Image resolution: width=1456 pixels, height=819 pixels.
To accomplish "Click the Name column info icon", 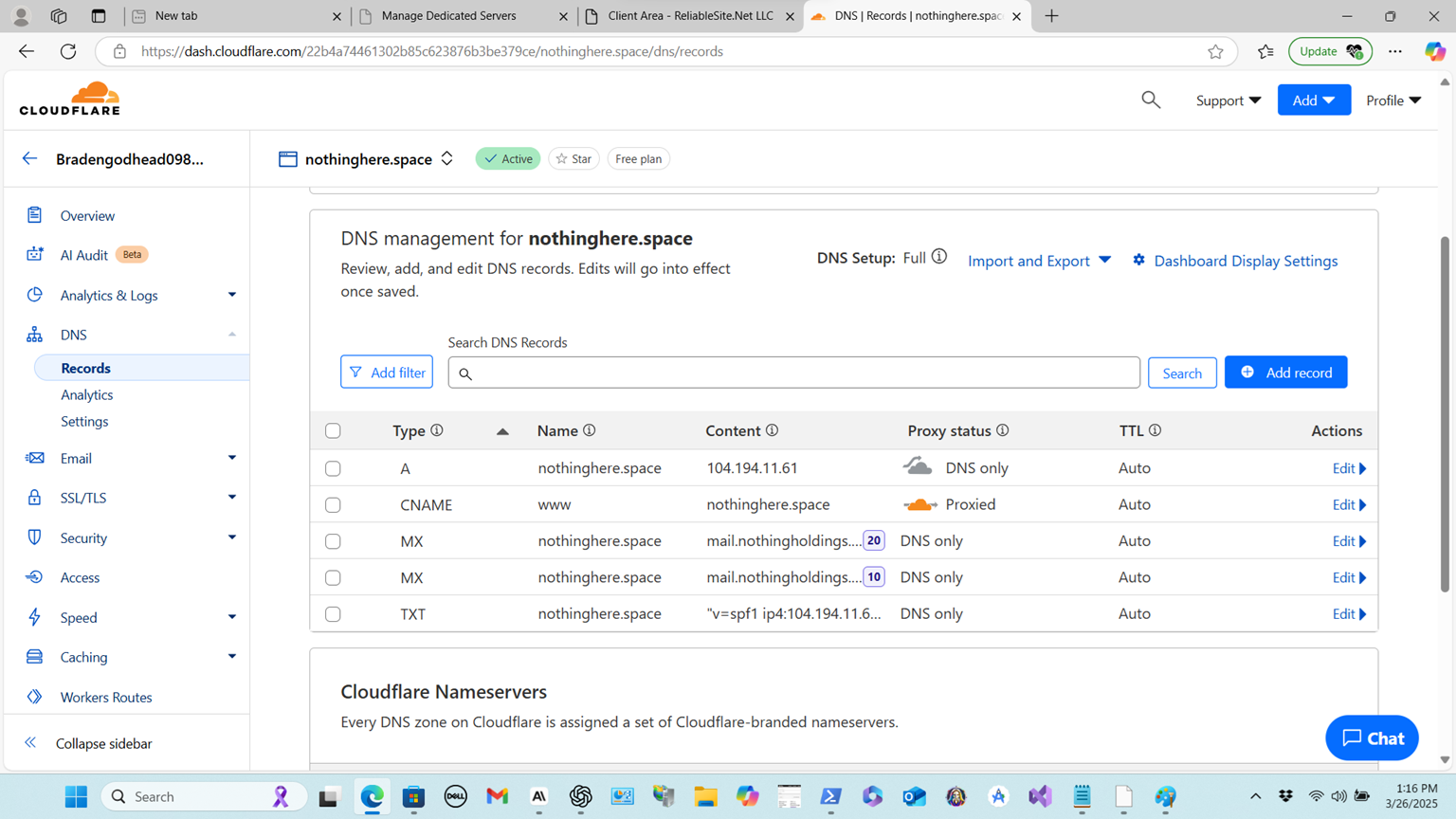I will (x=590, y=430).
